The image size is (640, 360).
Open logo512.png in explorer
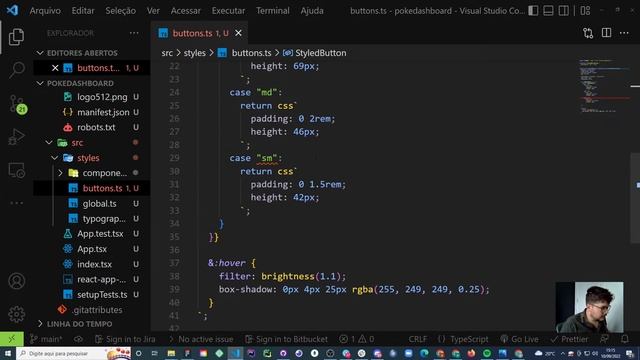(x=102, y=97)
